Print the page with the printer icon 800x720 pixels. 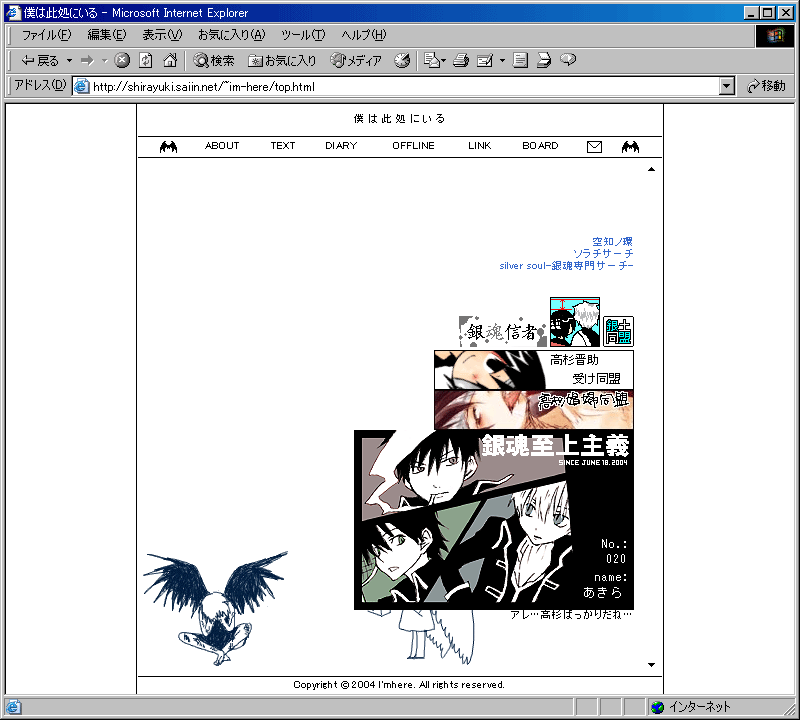(461, 60)
